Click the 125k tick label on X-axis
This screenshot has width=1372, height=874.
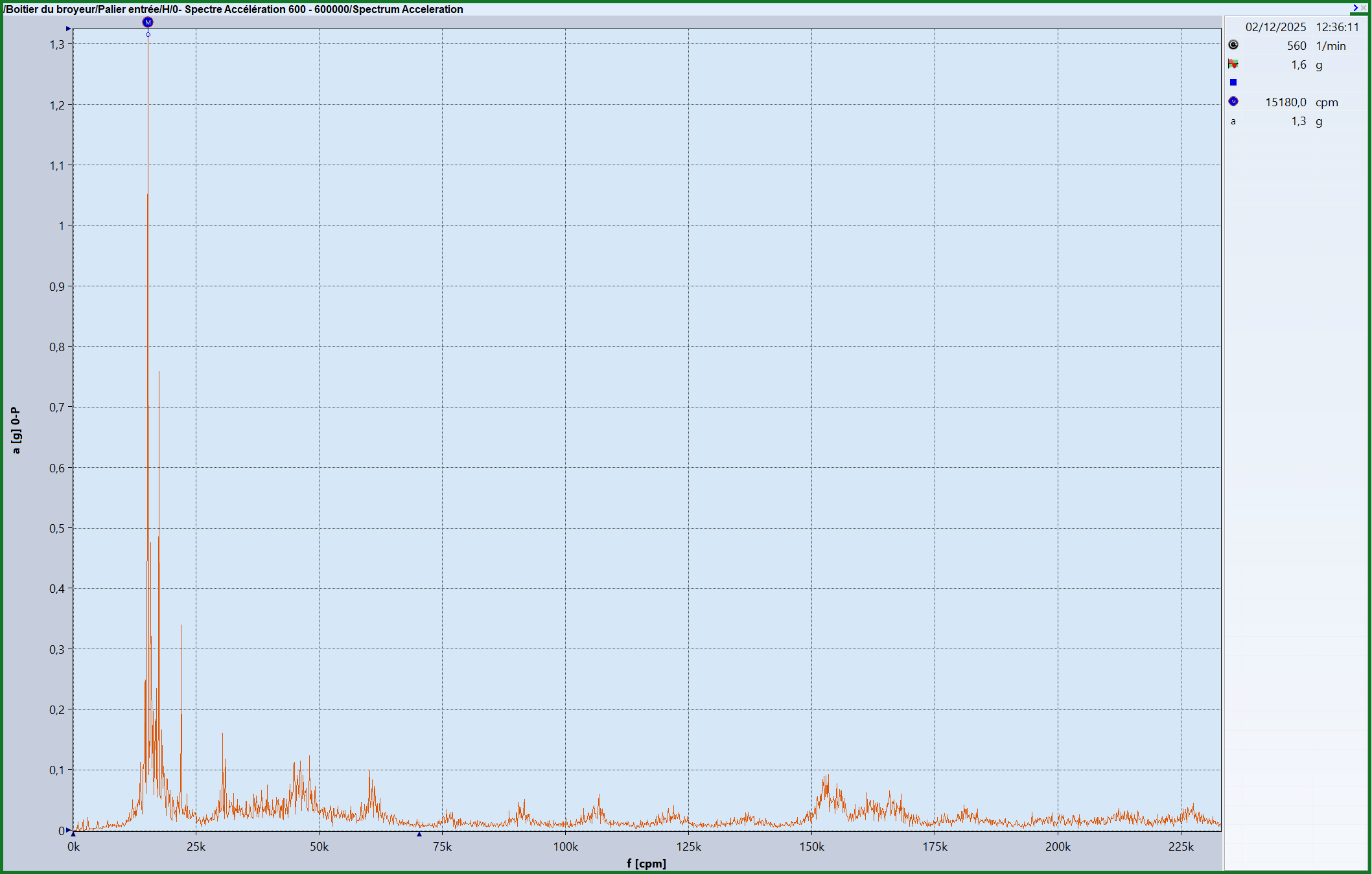(688, 847)
